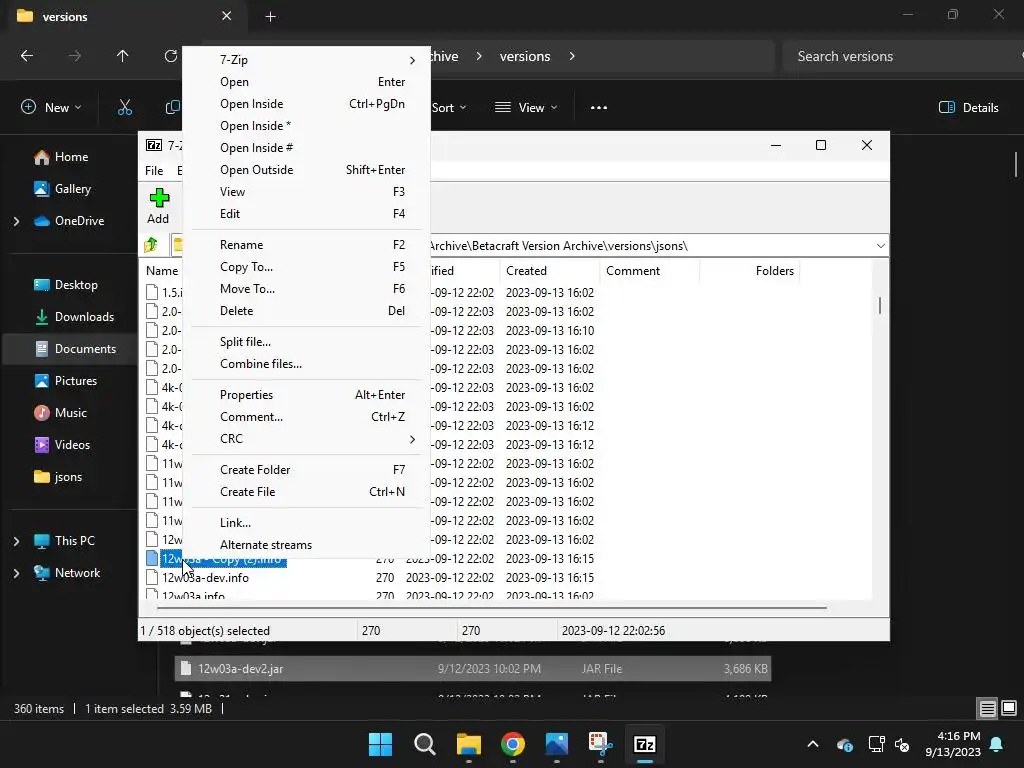
Task: Open File Explorer from taskbar
Action: tap(468, 744)
